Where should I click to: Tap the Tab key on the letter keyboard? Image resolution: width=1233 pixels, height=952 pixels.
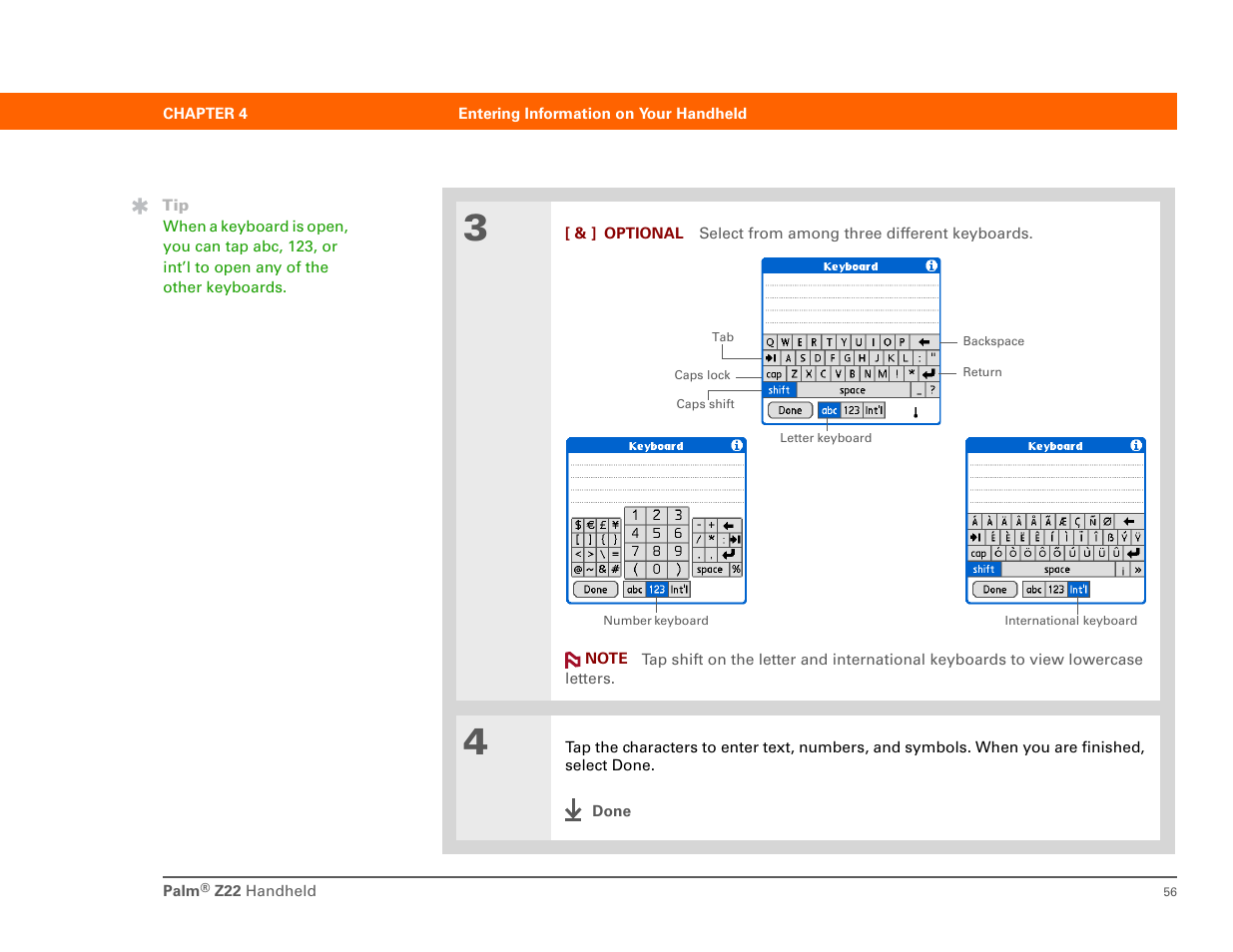tap(772, 358)
